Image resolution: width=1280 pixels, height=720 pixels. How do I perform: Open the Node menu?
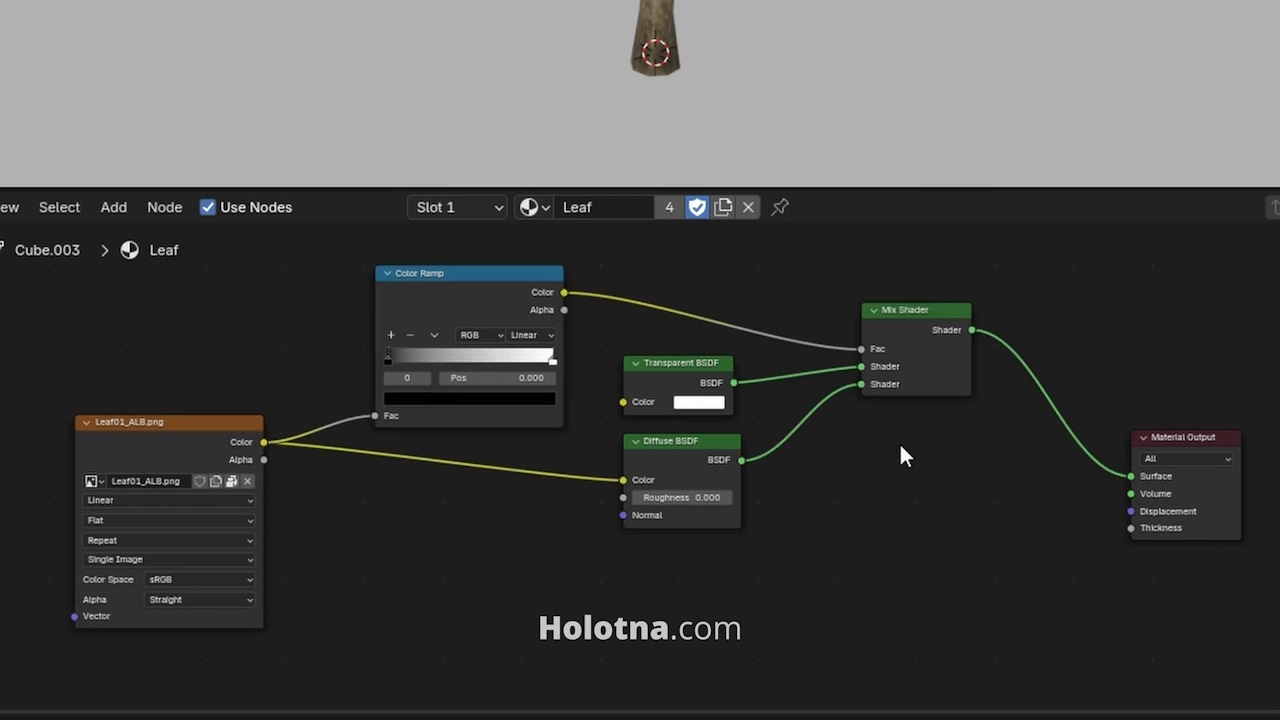coord(164,207)
